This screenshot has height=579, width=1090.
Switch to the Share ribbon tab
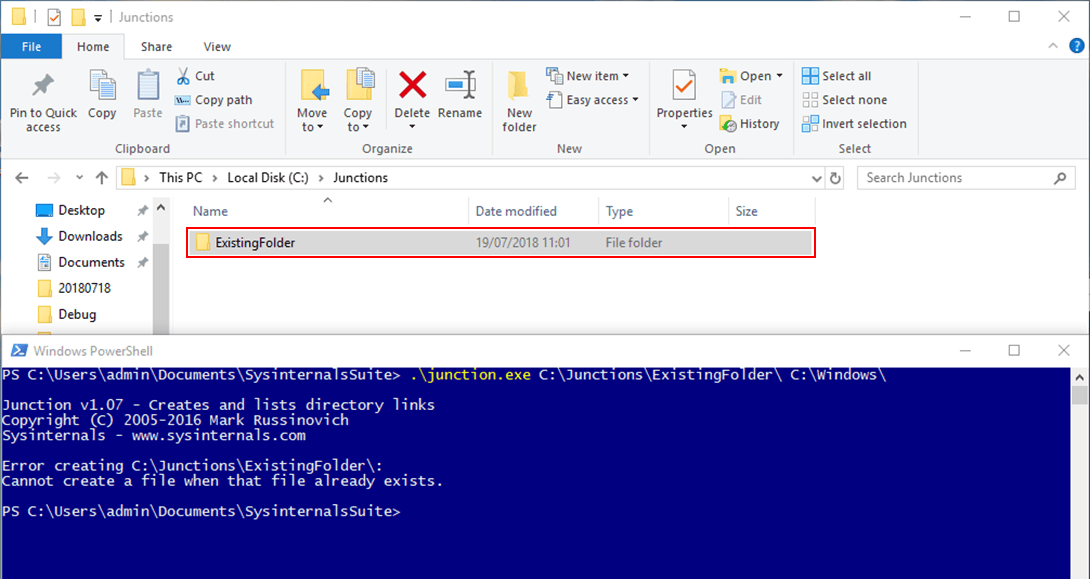pos(156,46)
